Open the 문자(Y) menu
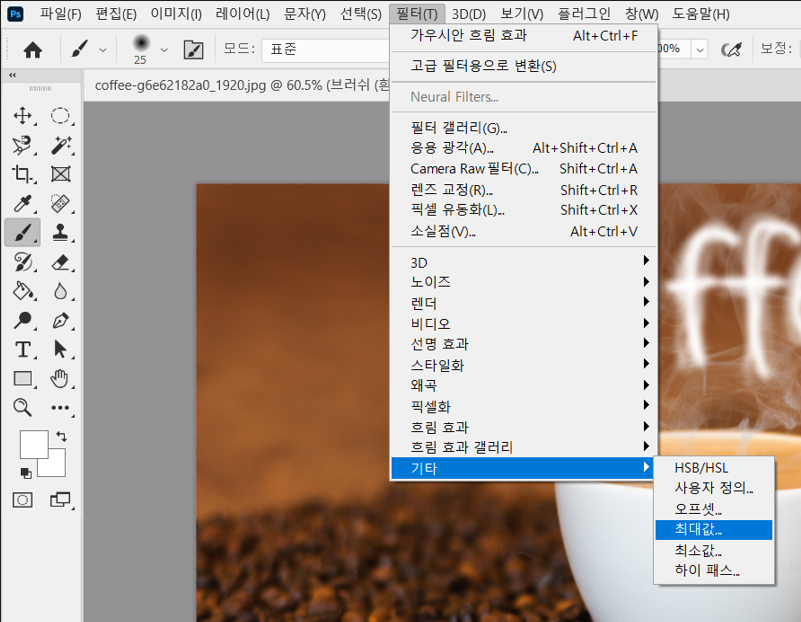Viewport: 801px width, 622px height. coord(305,14)
